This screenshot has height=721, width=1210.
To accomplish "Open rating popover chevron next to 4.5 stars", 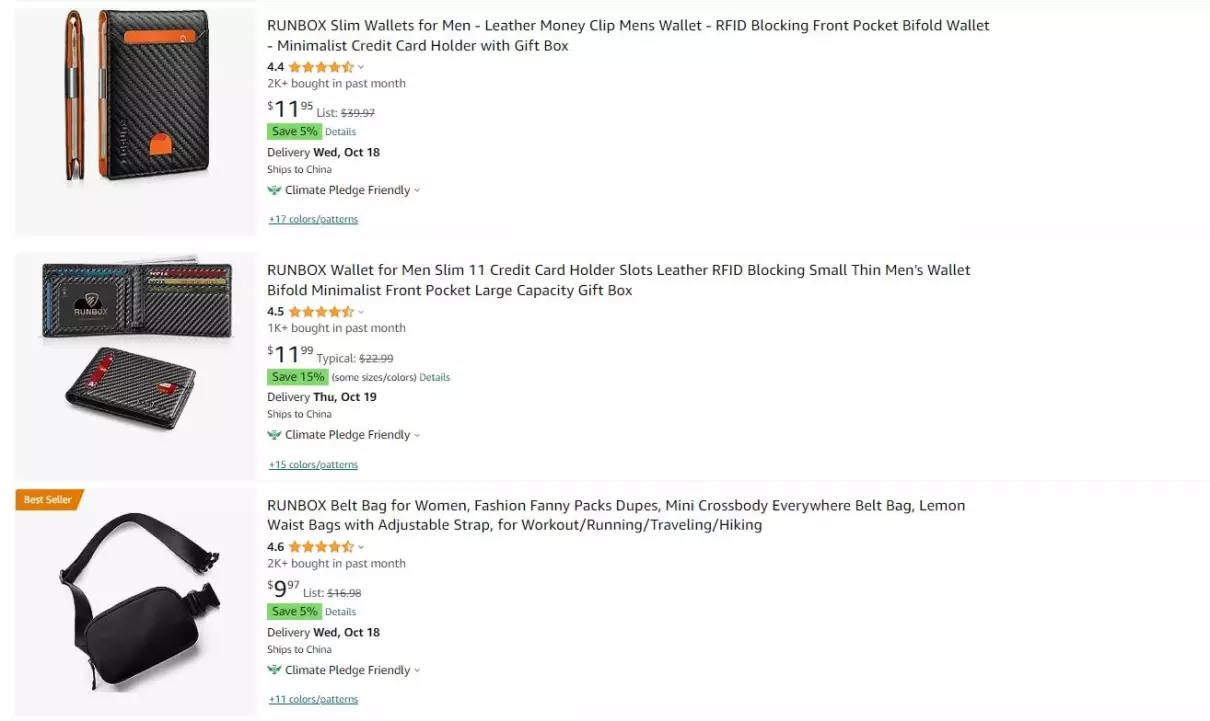I will click(361, 312).
